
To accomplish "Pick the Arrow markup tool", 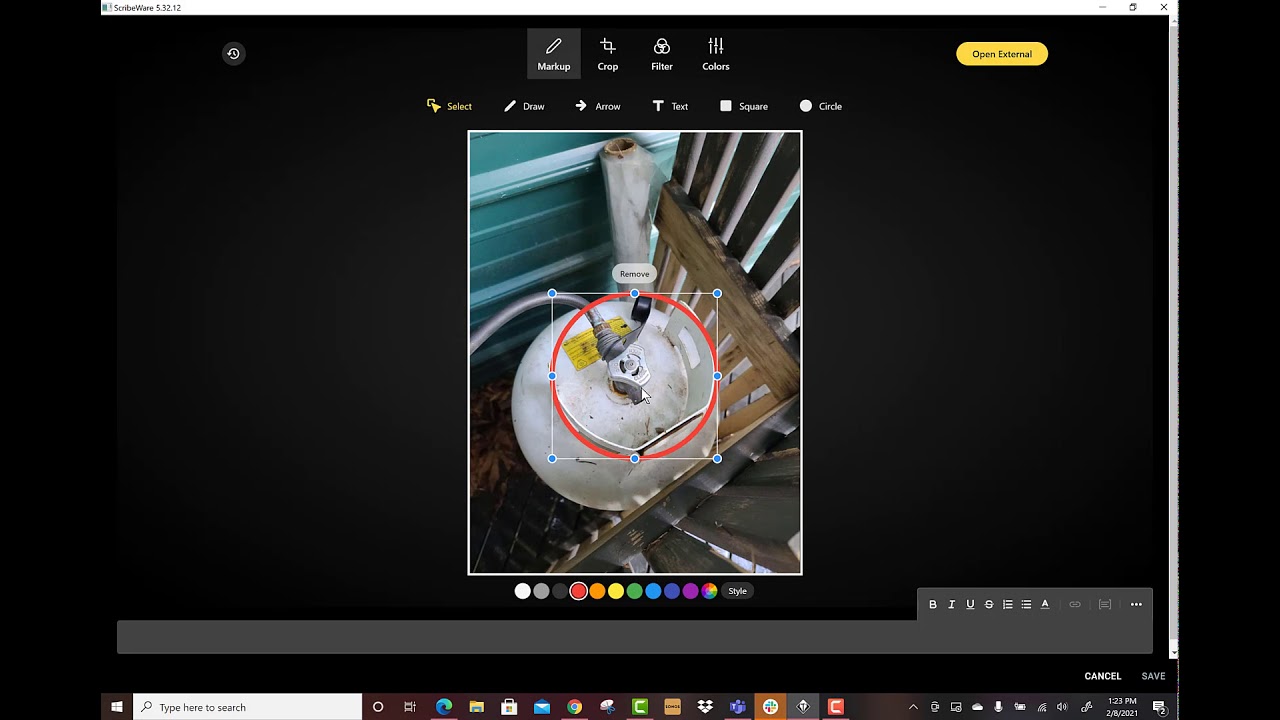I will 598,106.
